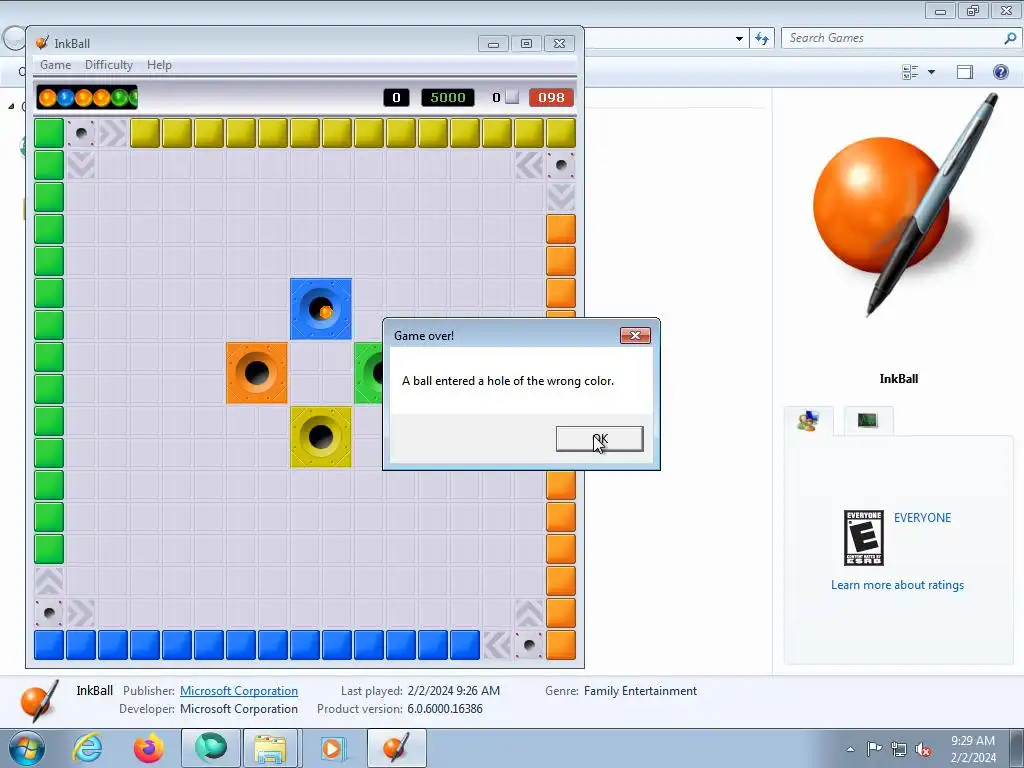Collapse the tree arrow behind InkBall window

[11, 106]
